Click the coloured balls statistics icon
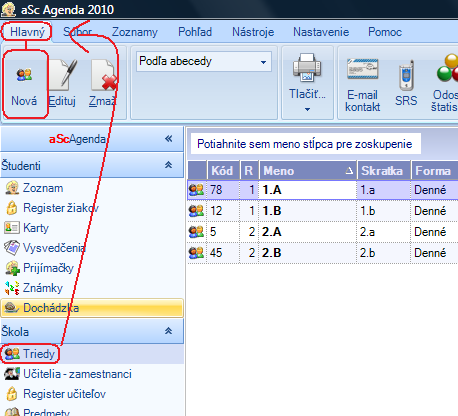 [448, 68]
